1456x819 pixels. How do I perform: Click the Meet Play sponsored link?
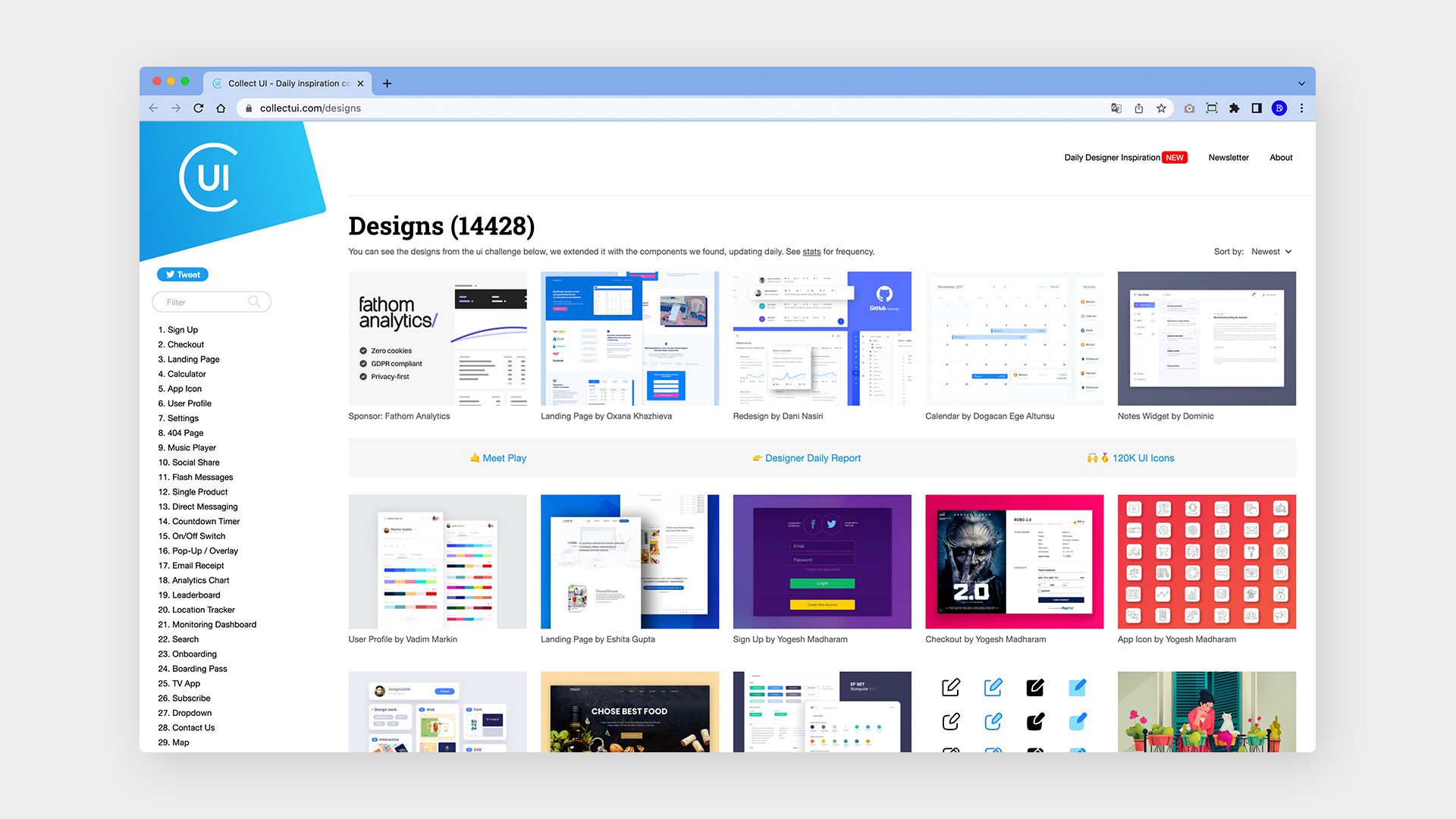pos(503,457)
